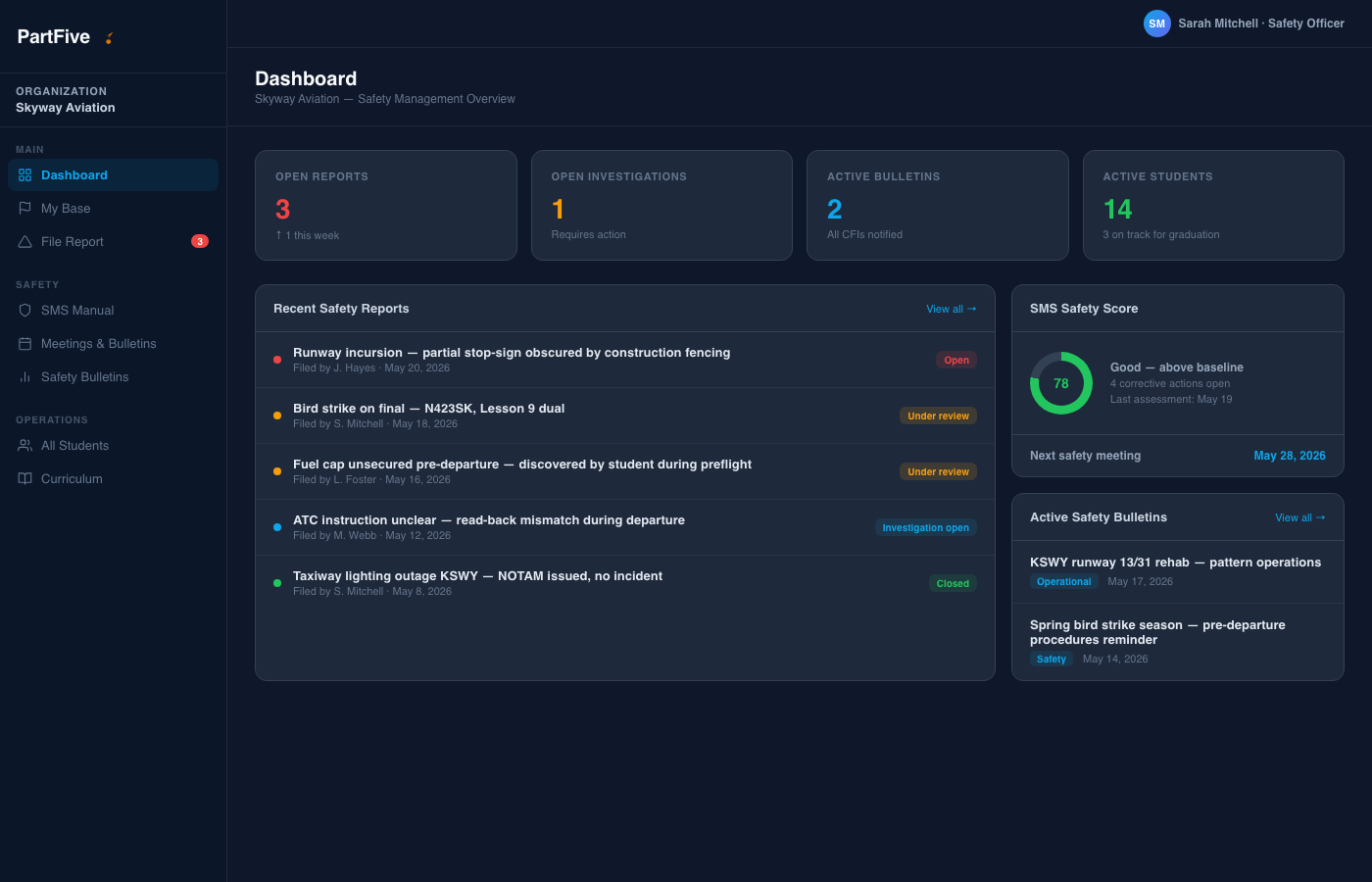Click Under review badge on Bird strike row
Screen dimensions: 1372x882
click(938, 416)
